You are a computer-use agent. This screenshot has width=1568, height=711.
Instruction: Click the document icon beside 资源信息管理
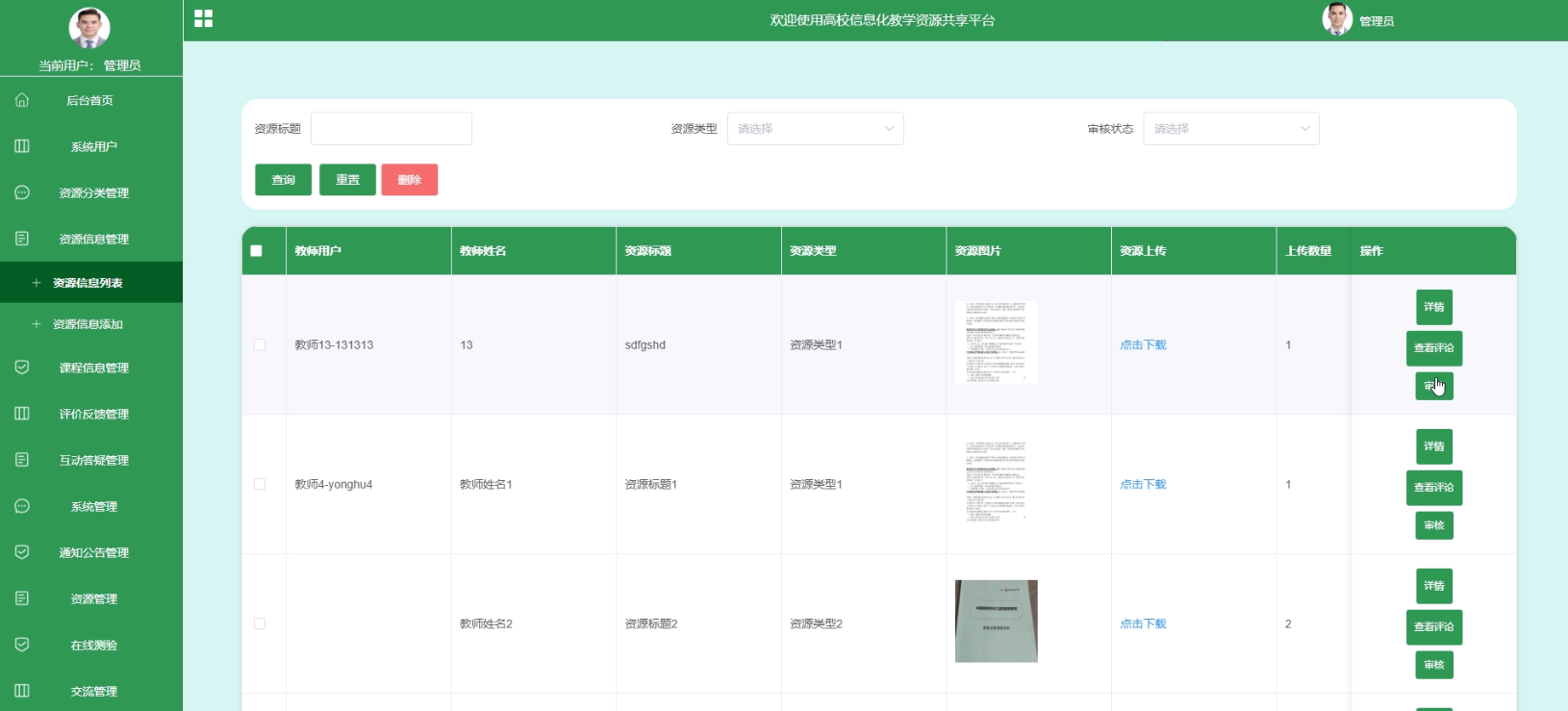pyautogui.click(x=22, y=239)
